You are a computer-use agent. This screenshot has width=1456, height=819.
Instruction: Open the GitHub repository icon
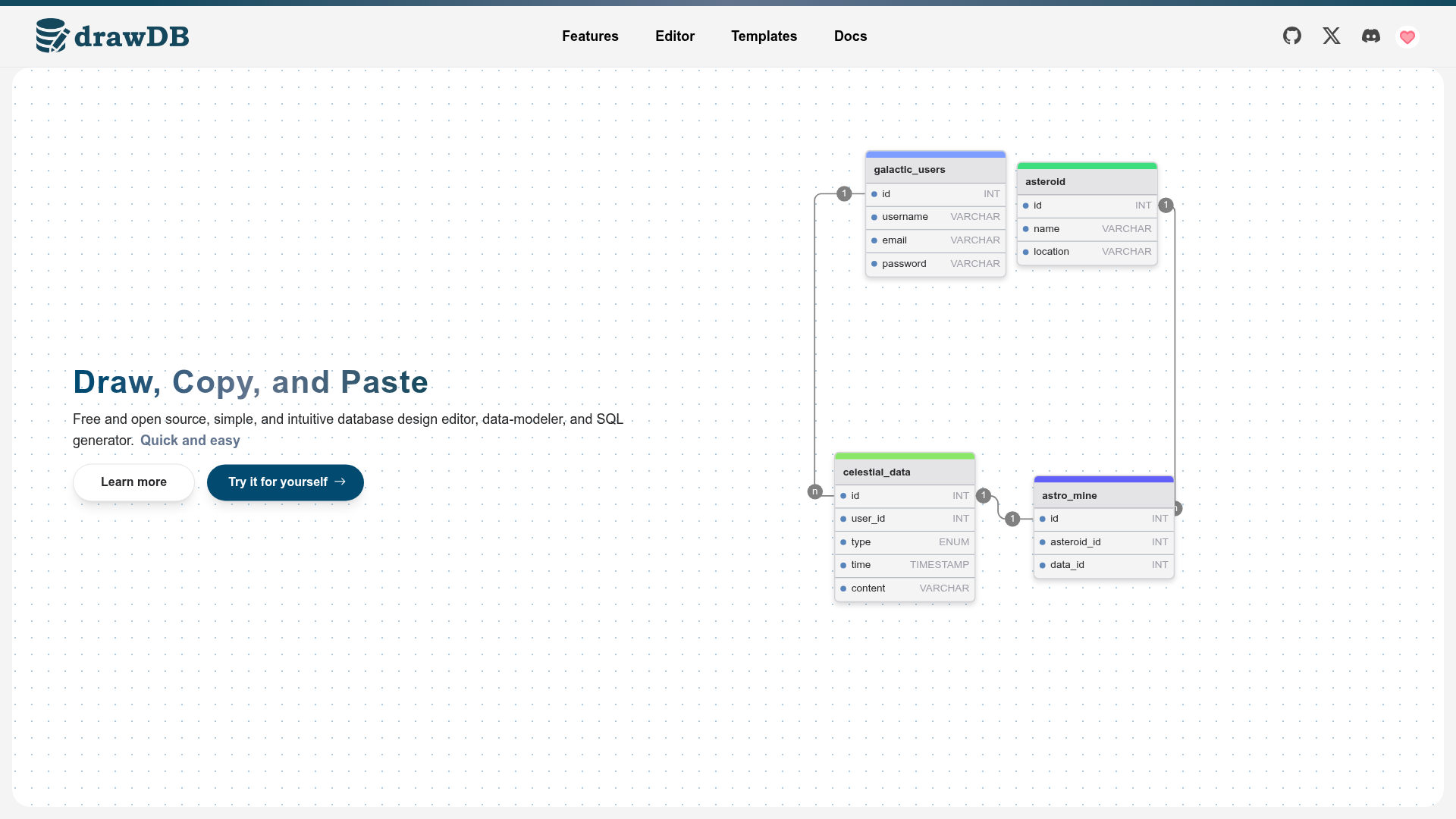1292,36
